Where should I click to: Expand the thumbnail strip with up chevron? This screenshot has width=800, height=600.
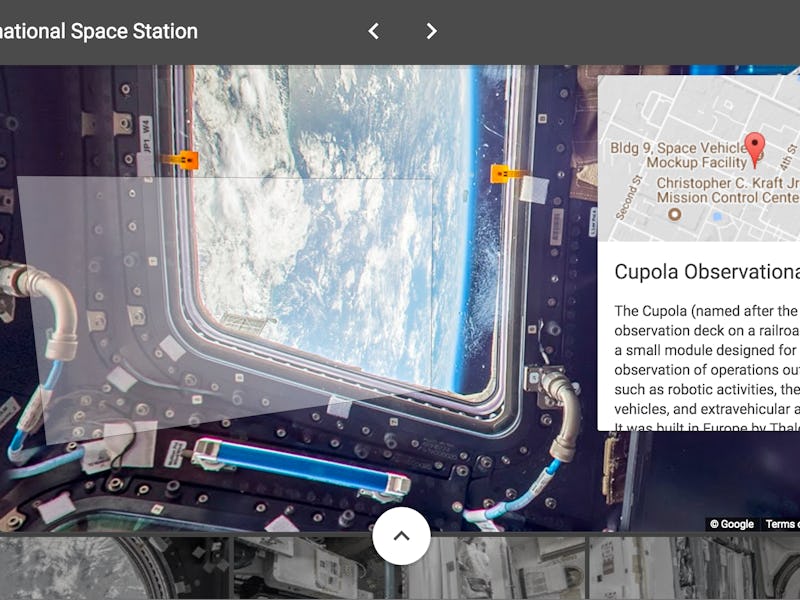click(401, 536)
